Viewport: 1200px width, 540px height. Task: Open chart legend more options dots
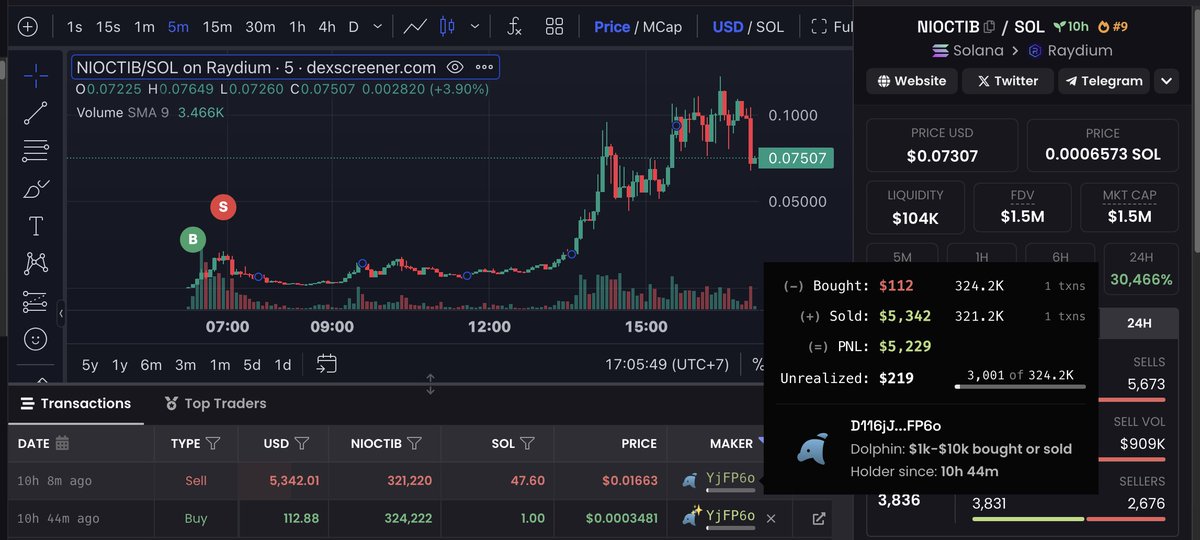coord(485,67)
